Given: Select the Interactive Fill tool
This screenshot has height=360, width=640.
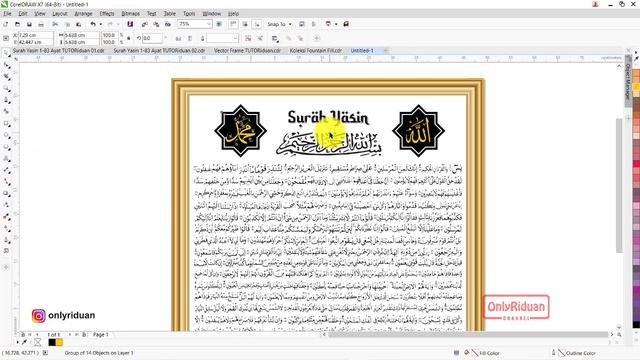Looking at the screenshot, I should tap(6, 229).
